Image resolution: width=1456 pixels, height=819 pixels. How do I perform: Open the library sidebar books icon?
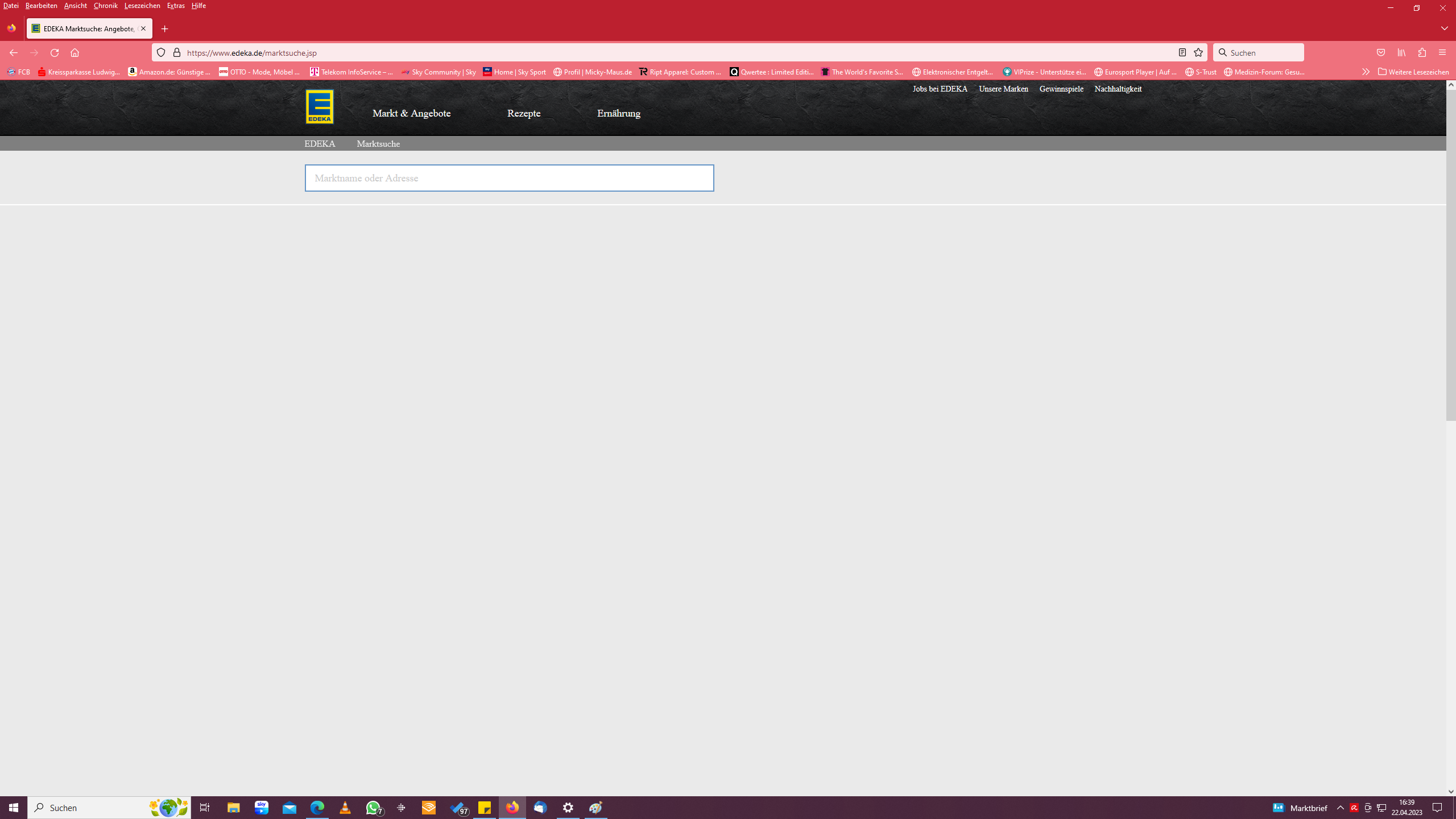coord(1401,52)
